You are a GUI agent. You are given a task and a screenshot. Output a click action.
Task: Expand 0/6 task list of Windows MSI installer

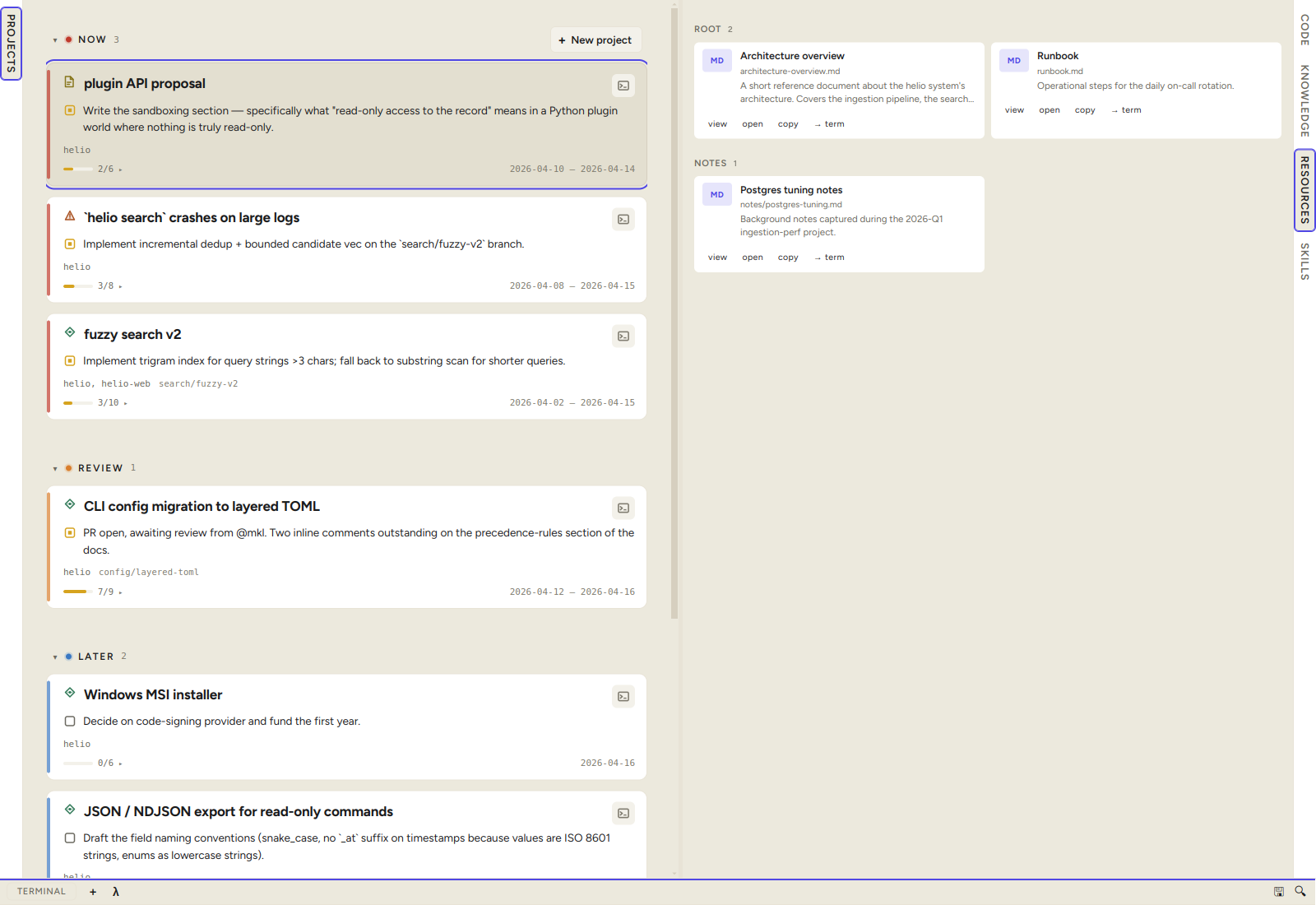pos(110,763)
